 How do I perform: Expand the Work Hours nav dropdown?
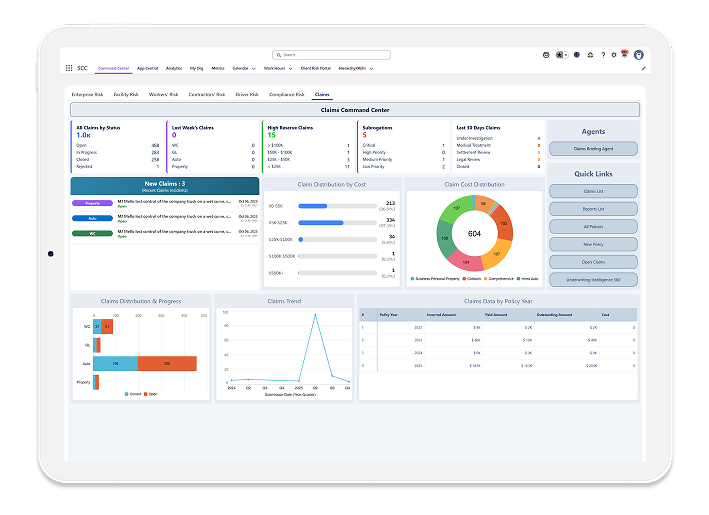[288, 68]
